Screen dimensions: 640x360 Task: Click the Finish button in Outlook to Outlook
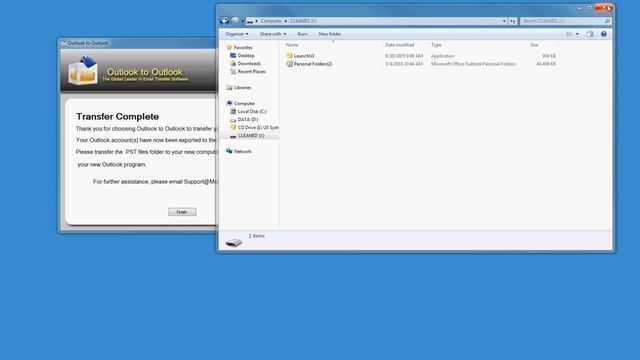click(182, 212)
